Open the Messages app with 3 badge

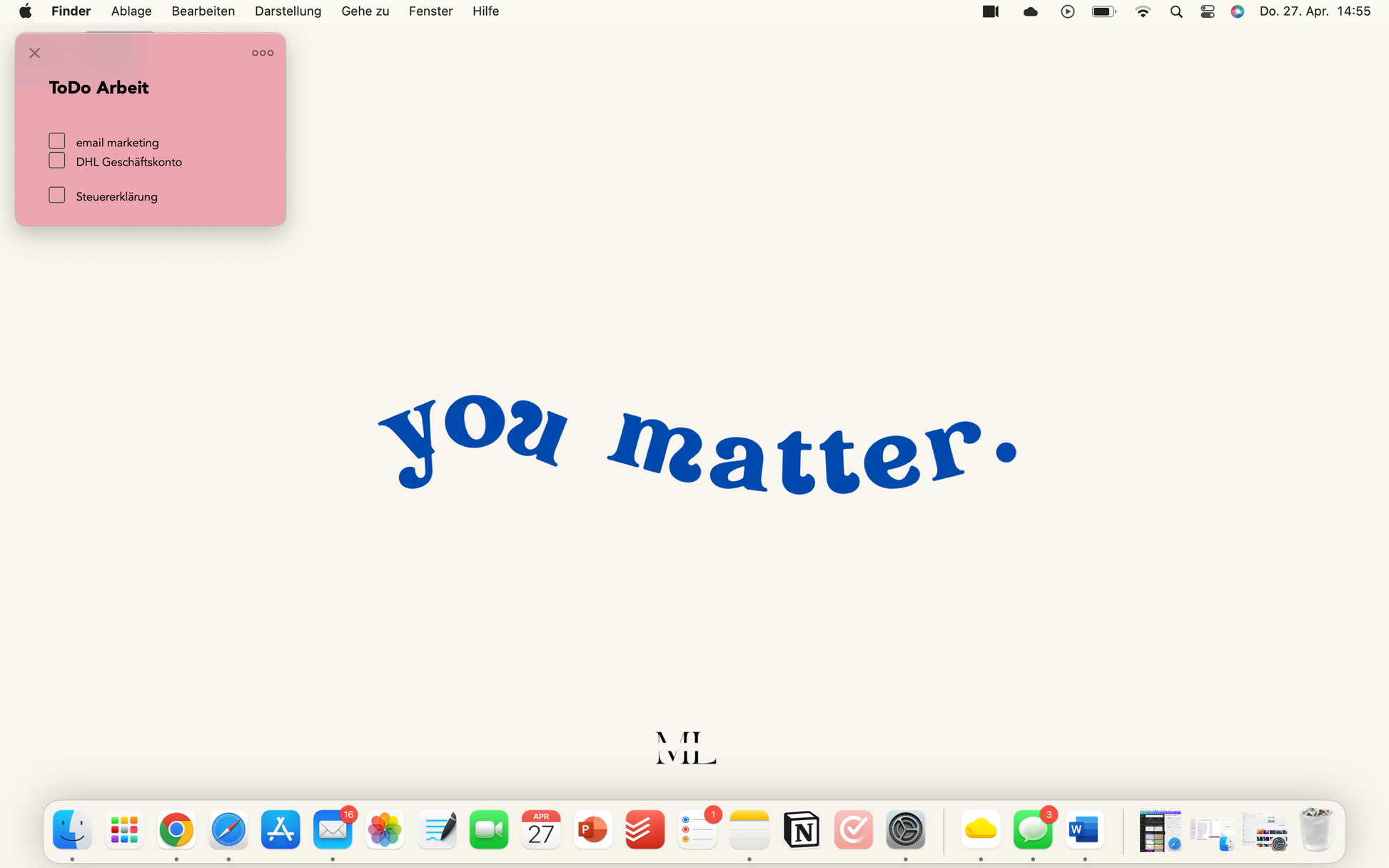(1032, 829)
